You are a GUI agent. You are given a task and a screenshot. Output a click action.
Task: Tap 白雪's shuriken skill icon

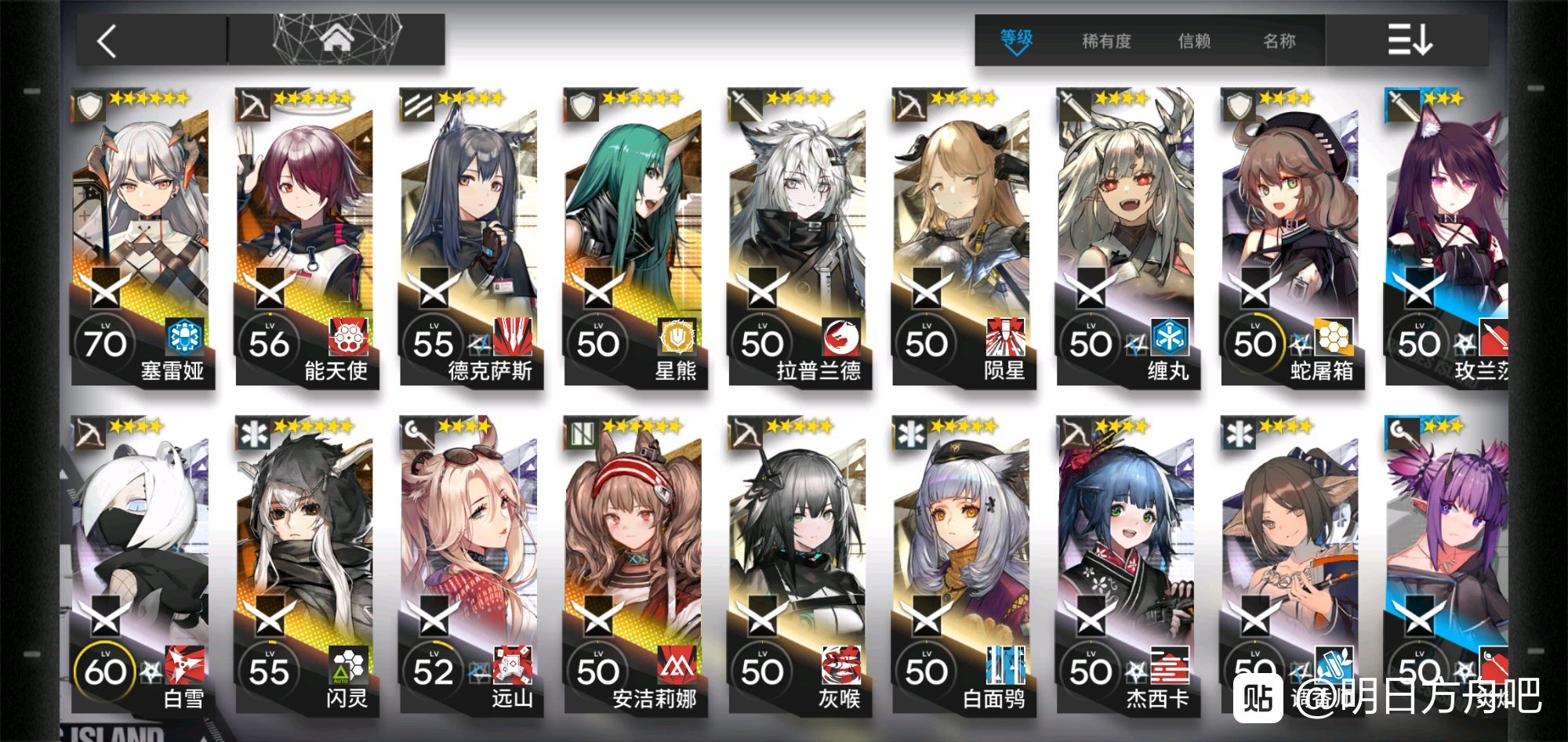(x=184, y=665)
